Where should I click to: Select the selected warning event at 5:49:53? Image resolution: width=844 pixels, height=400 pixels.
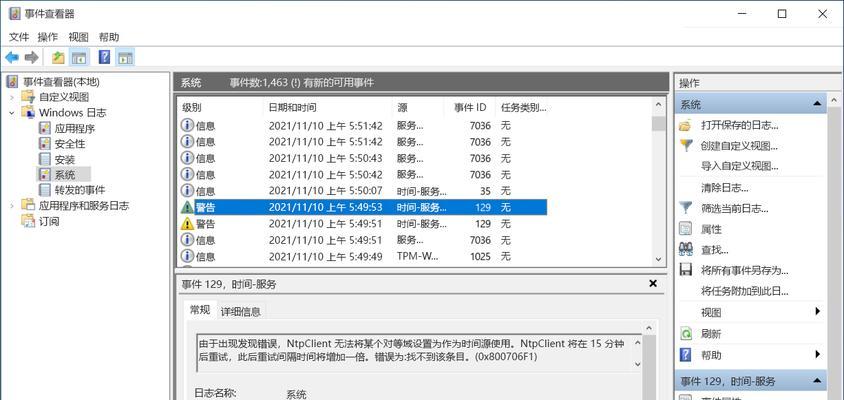(363, 207)
